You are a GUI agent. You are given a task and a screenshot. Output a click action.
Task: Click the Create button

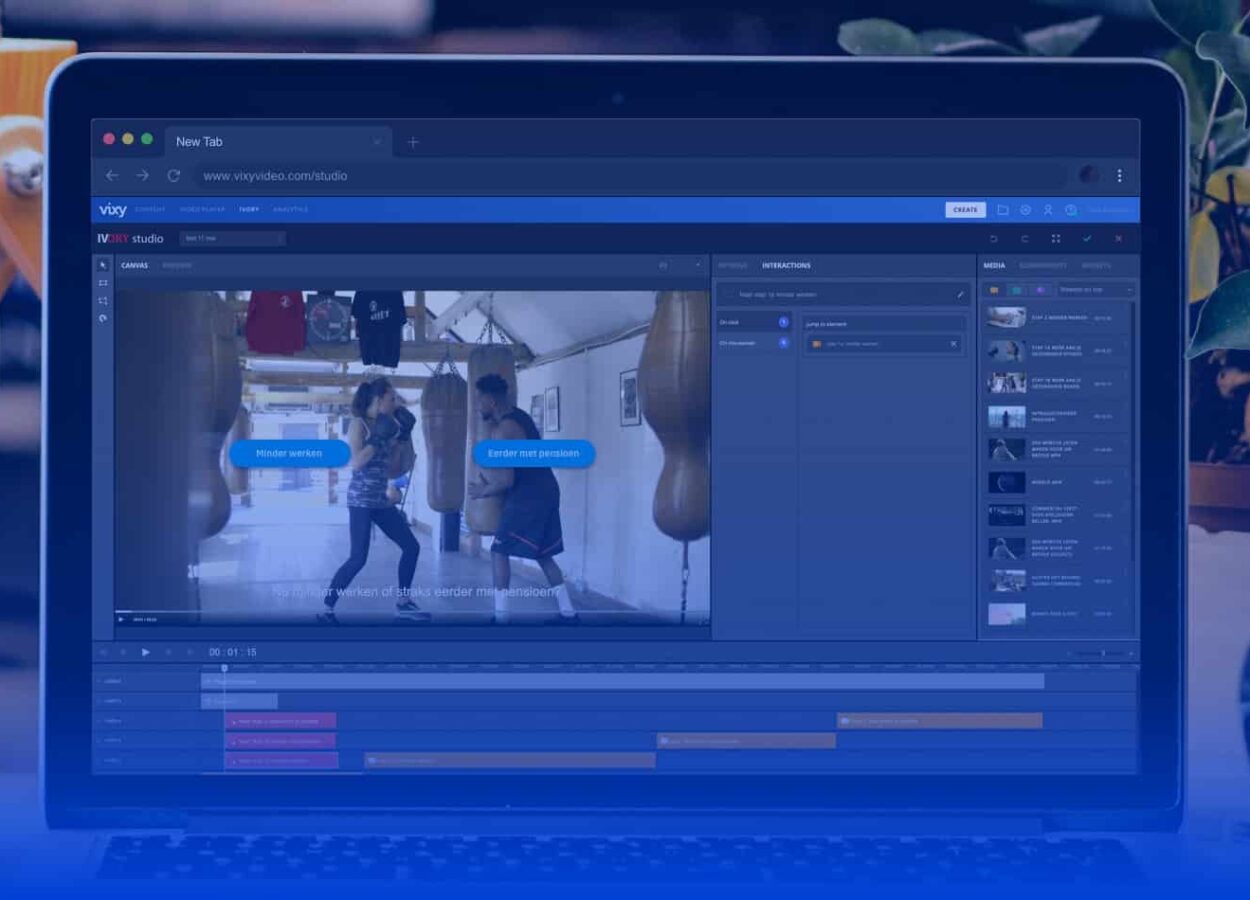(965, 210)
